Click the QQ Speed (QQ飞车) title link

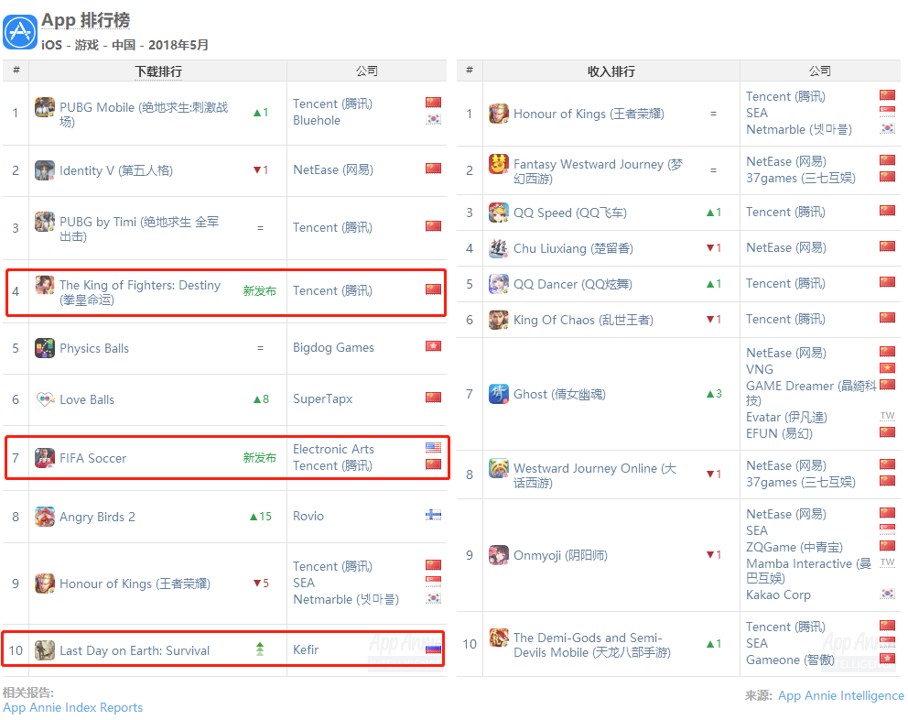tap(570, 213)
